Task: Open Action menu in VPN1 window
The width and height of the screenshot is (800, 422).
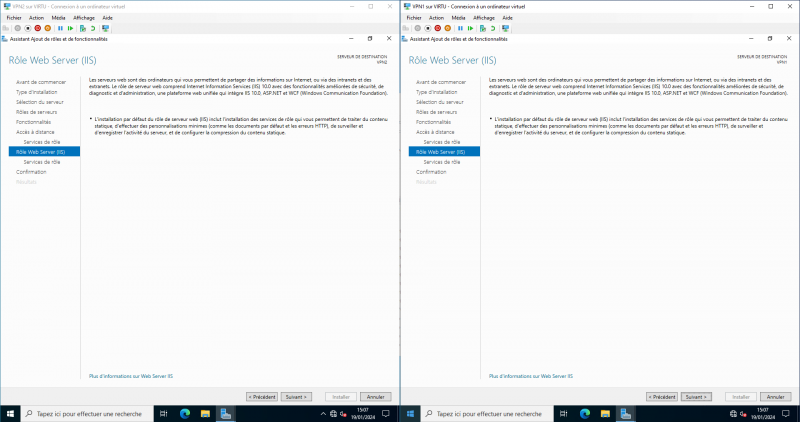Action: [x=436, y=18]
